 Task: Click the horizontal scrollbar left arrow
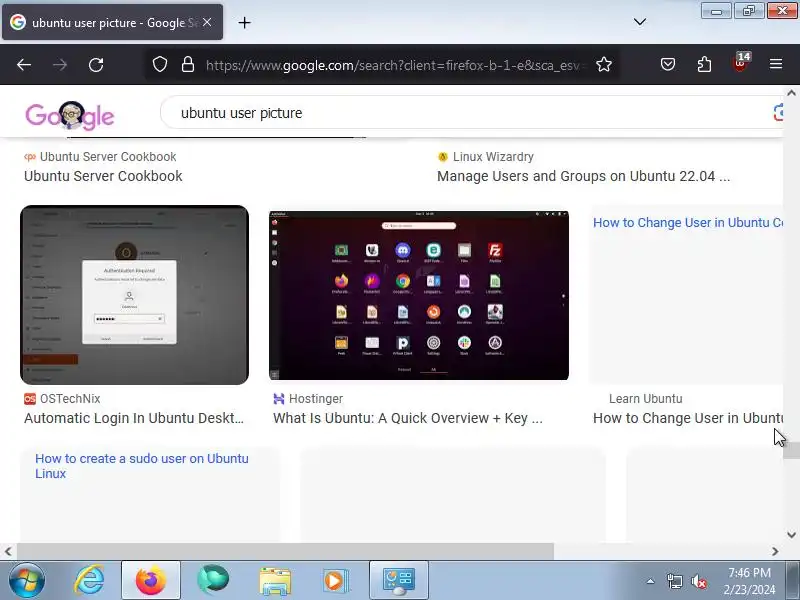8,551
